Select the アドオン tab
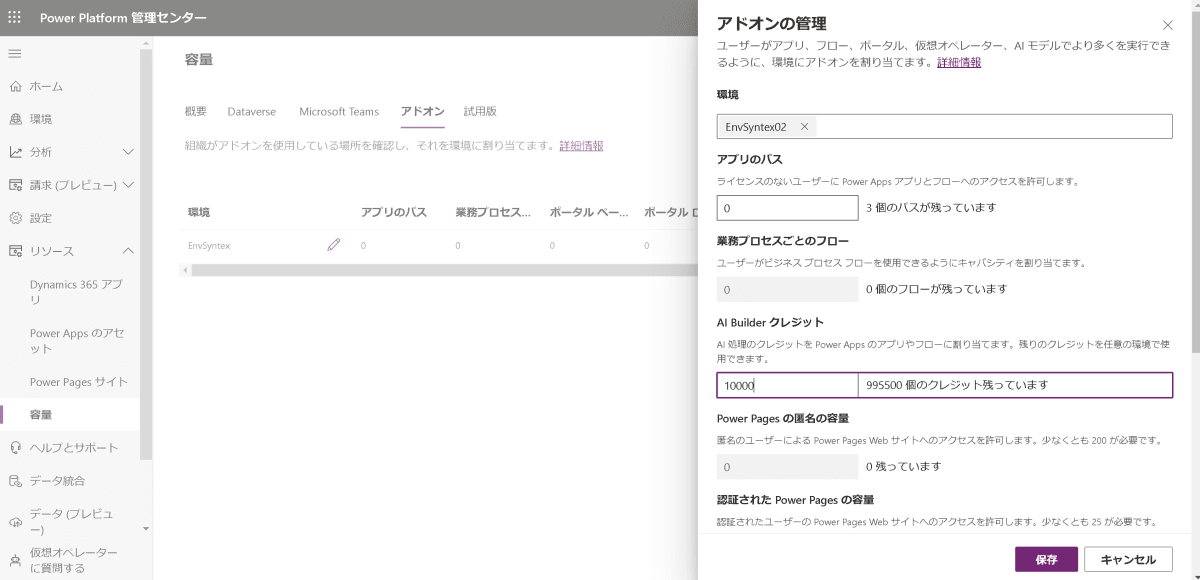The width and height of the screenshot is (1200, 580). [x=422, y=112]
